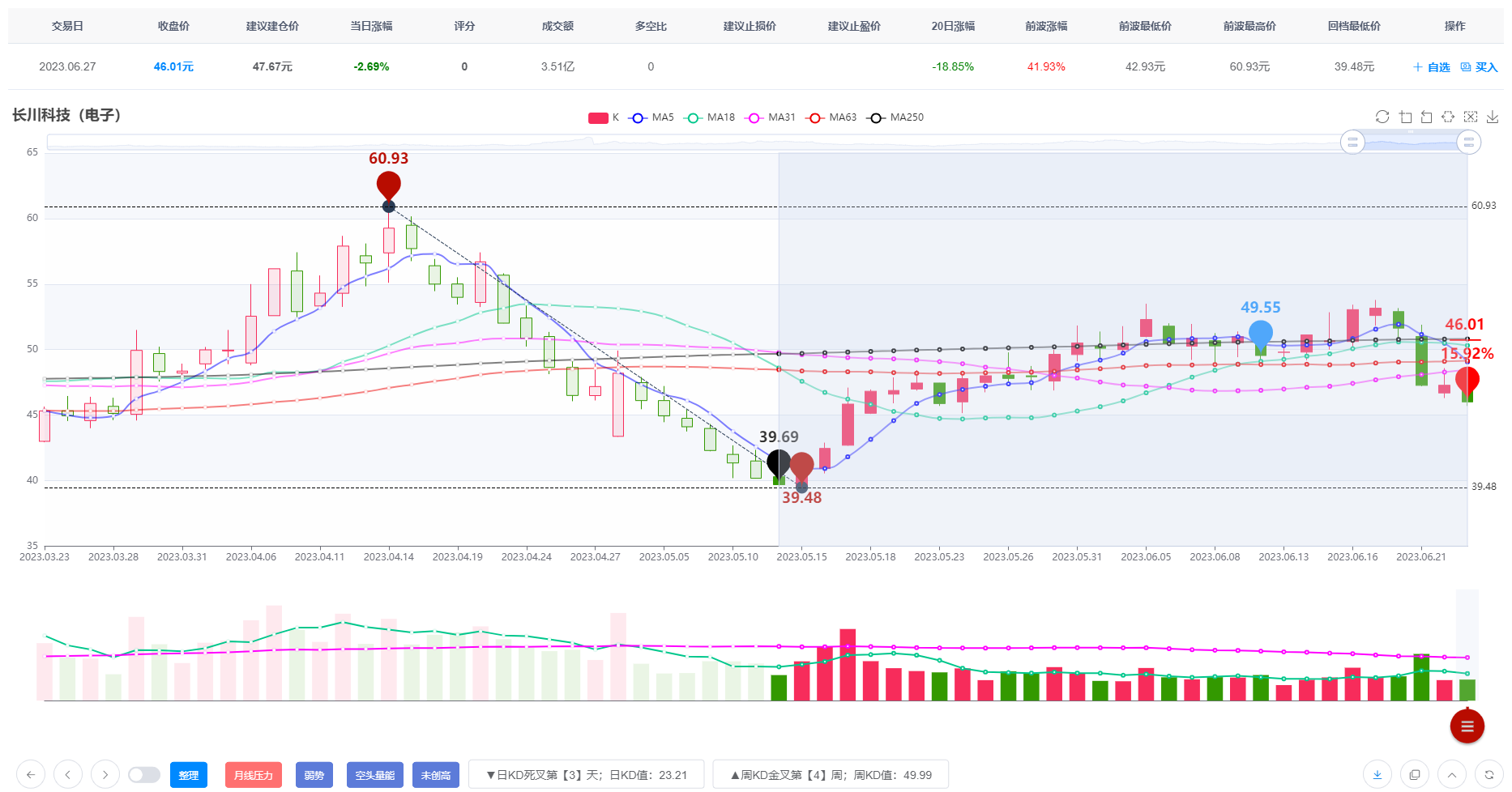Click the 20日涨幅 column header

click(953, 26)
